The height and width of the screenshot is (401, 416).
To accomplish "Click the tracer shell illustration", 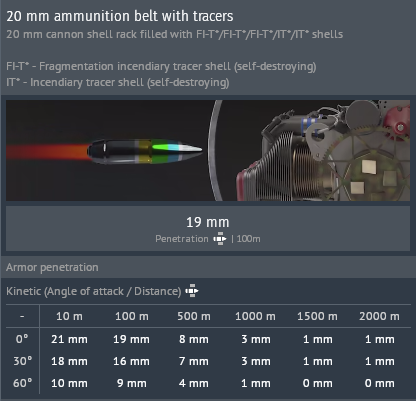I will click(145, 151).
